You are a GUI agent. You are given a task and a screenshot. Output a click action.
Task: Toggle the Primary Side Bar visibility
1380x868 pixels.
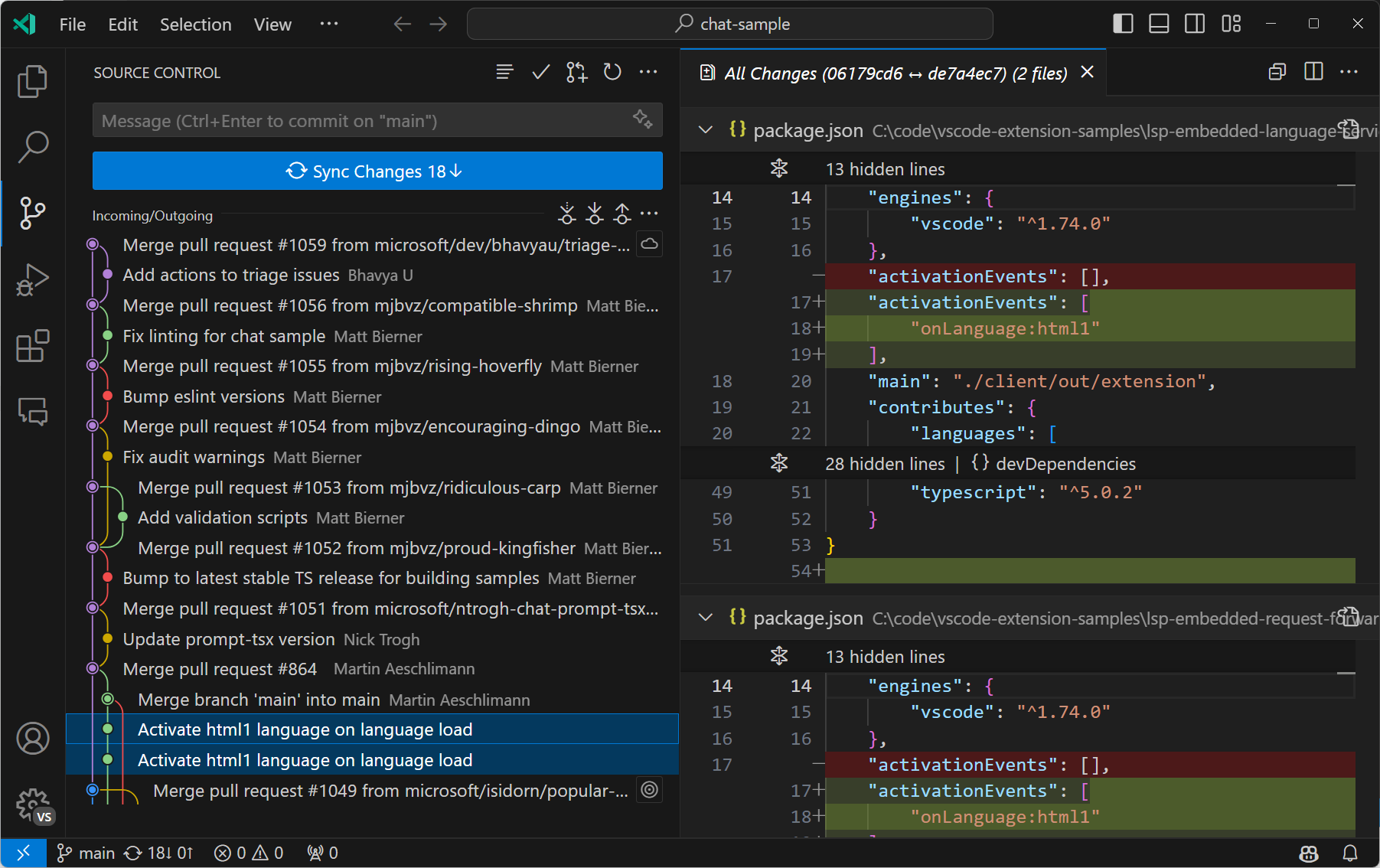pyautogui.click(x=1122, y=24)
